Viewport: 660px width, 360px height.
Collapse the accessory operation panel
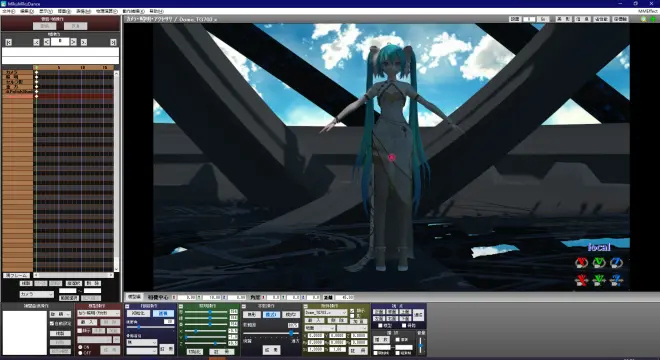pyautogui.click(x=305, y=306)
